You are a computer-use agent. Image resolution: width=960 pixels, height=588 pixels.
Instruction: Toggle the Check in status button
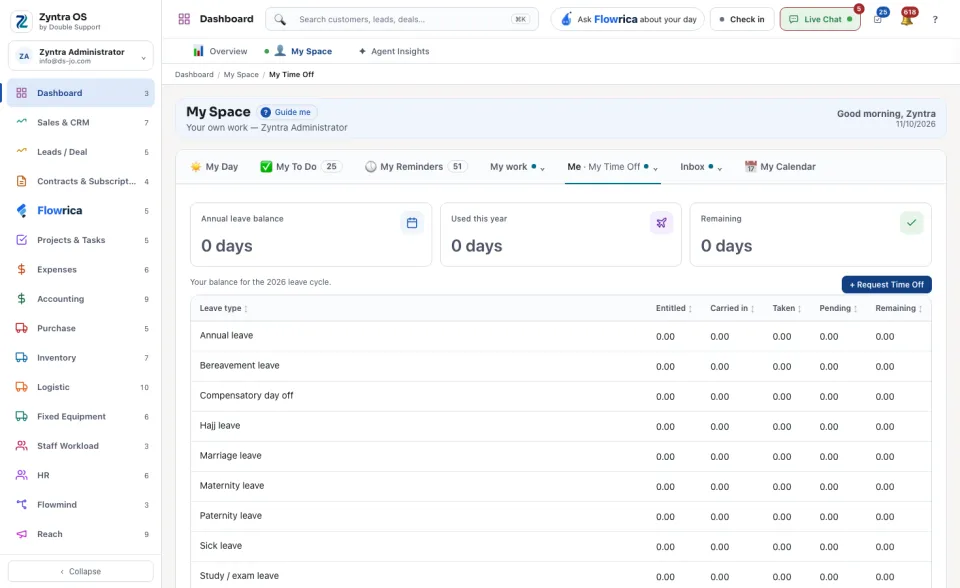click(x=742, y=20)
